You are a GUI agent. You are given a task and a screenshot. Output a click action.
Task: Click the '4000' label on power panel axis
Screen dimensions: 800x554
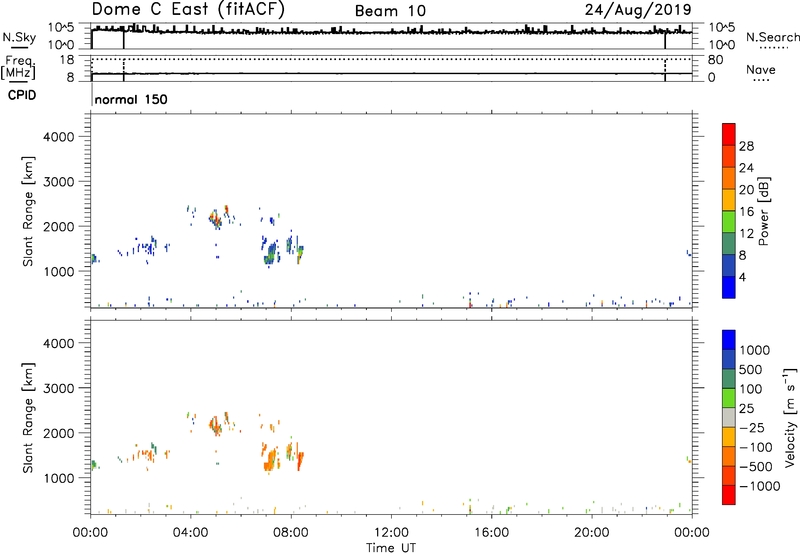(59, 137)
